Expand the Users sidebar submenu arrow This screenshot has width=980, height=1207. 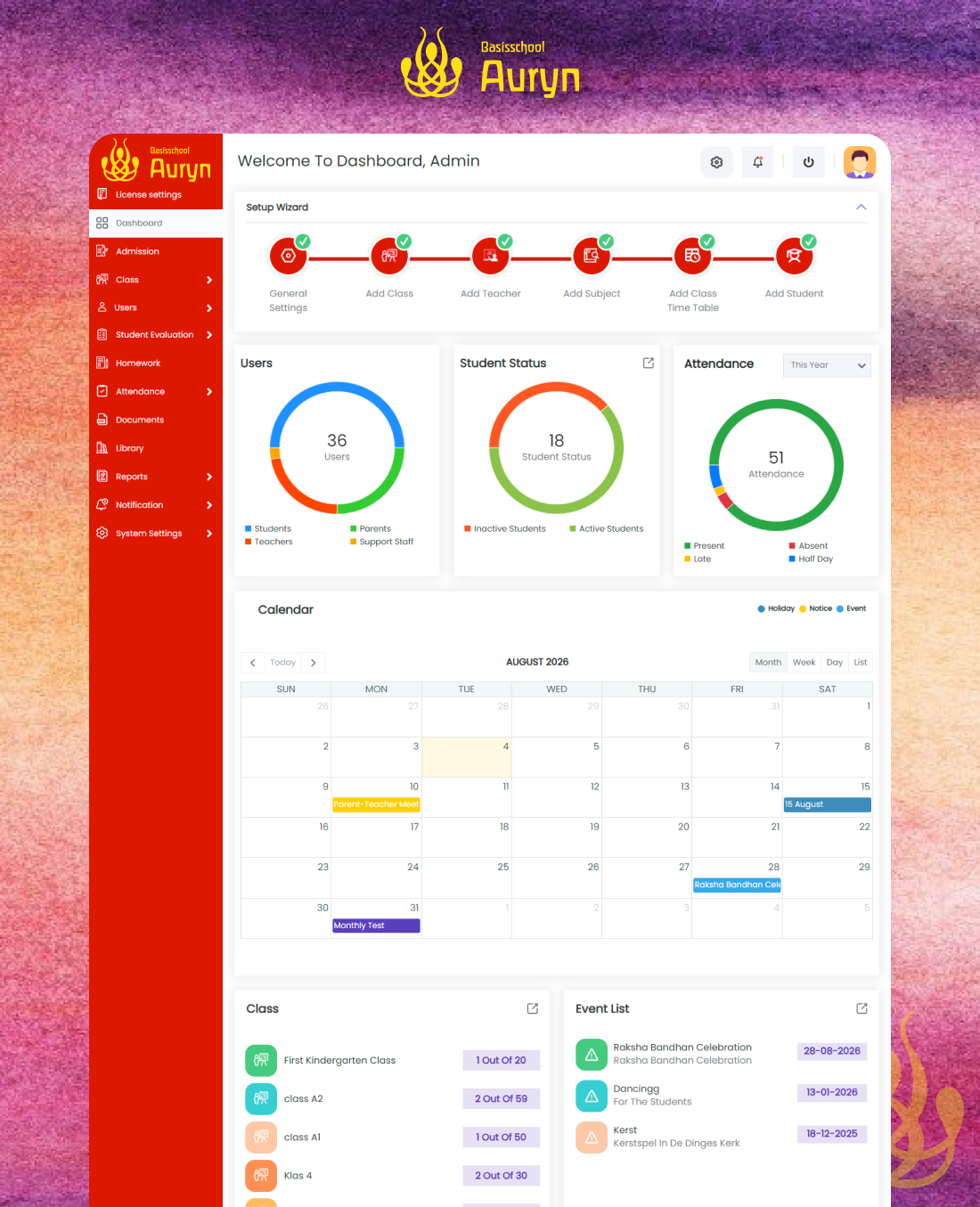(209, 308)
